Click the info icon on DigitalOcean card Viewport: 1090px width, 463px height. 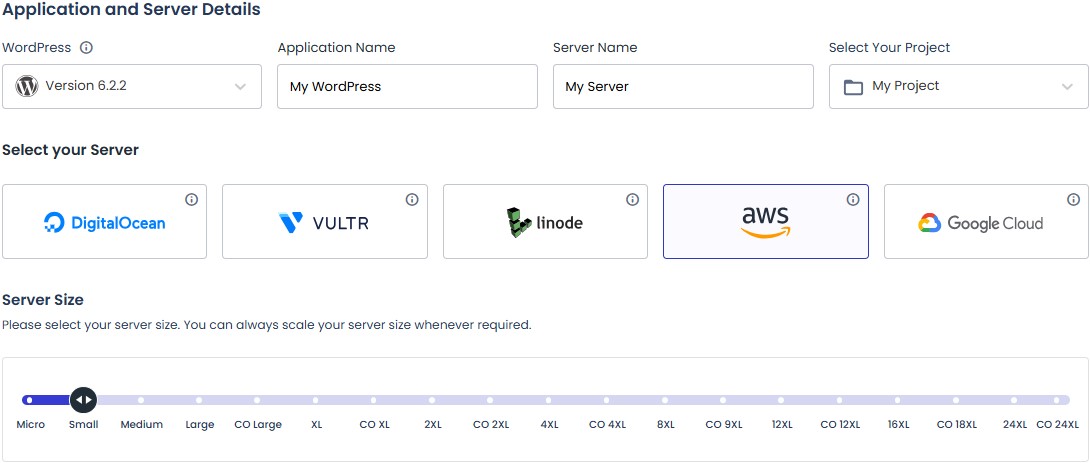pyautogui.click(x=192, y=200)
